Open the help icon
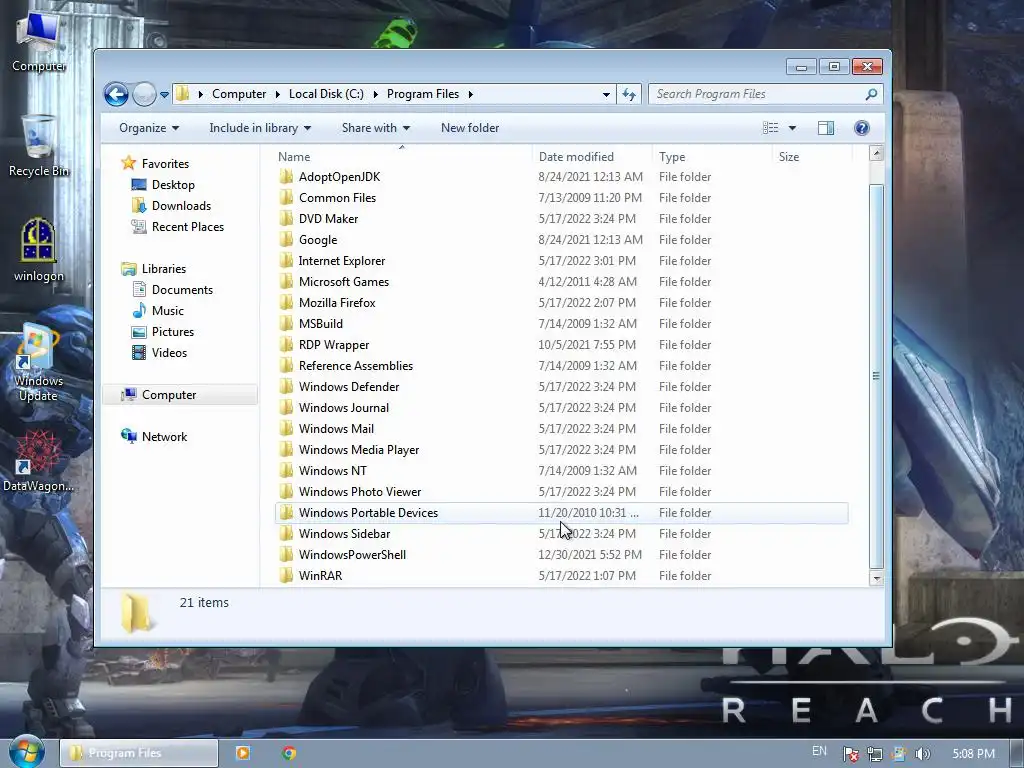 click(861, 128)
